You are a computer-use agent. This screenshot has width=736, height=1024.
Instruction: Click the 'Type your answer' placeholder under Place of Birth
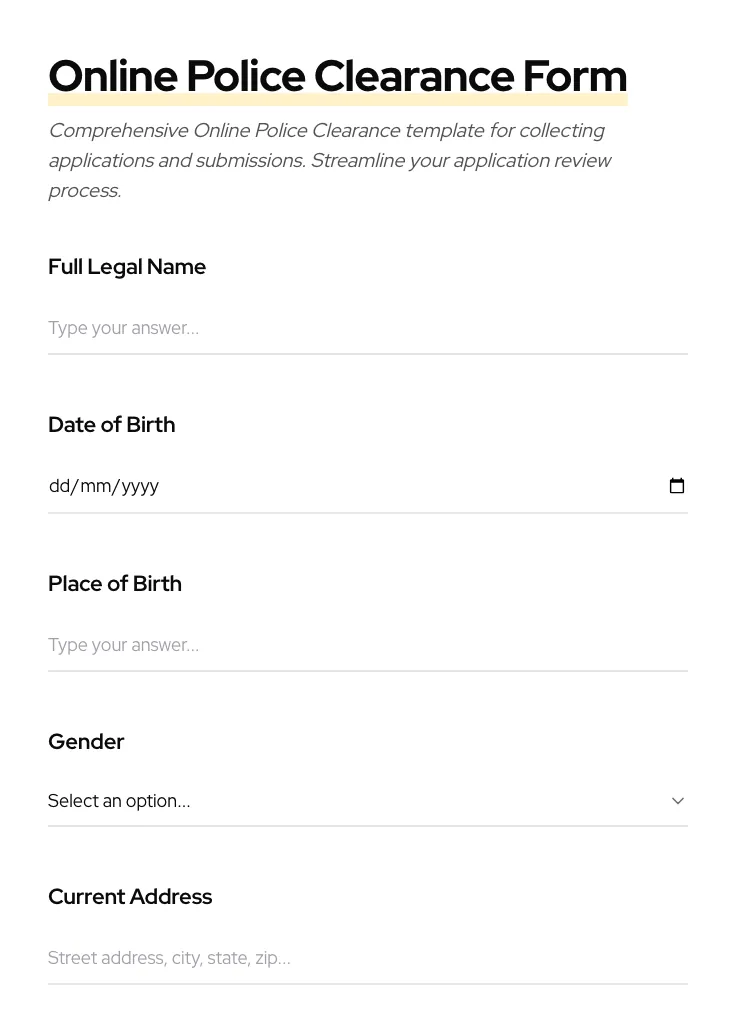(123, 645)
